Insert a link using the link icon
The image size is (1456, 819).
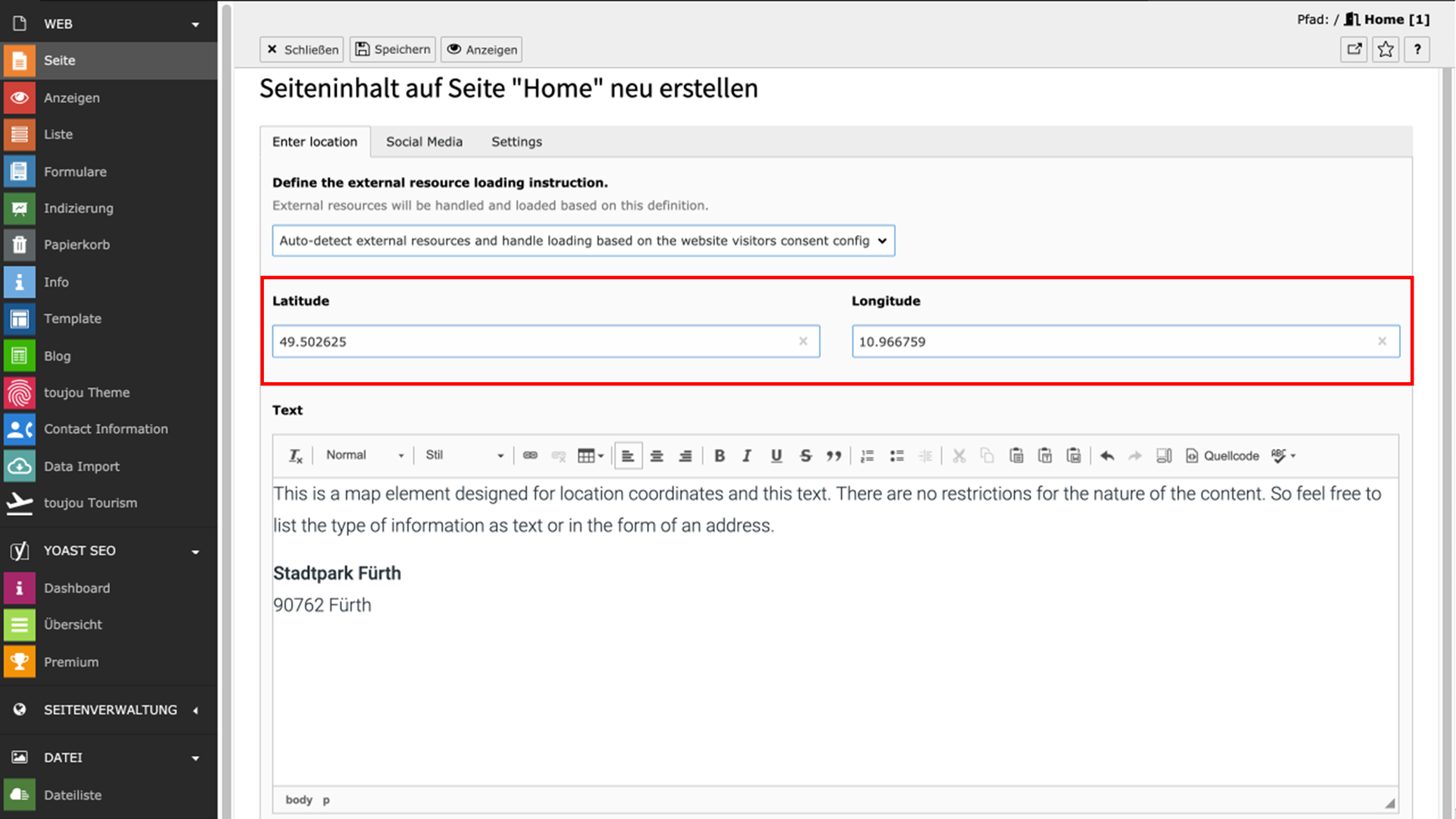(530, 456)
